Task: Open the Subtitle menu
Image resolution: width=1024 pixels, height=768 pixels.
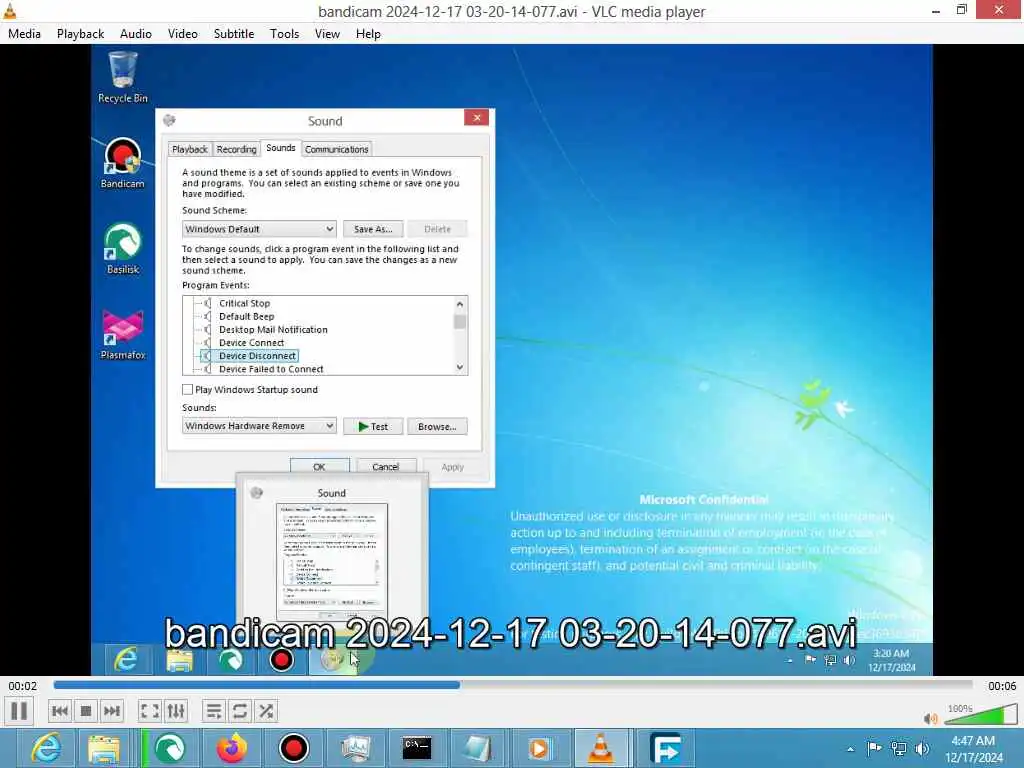Action: [234, 34]
